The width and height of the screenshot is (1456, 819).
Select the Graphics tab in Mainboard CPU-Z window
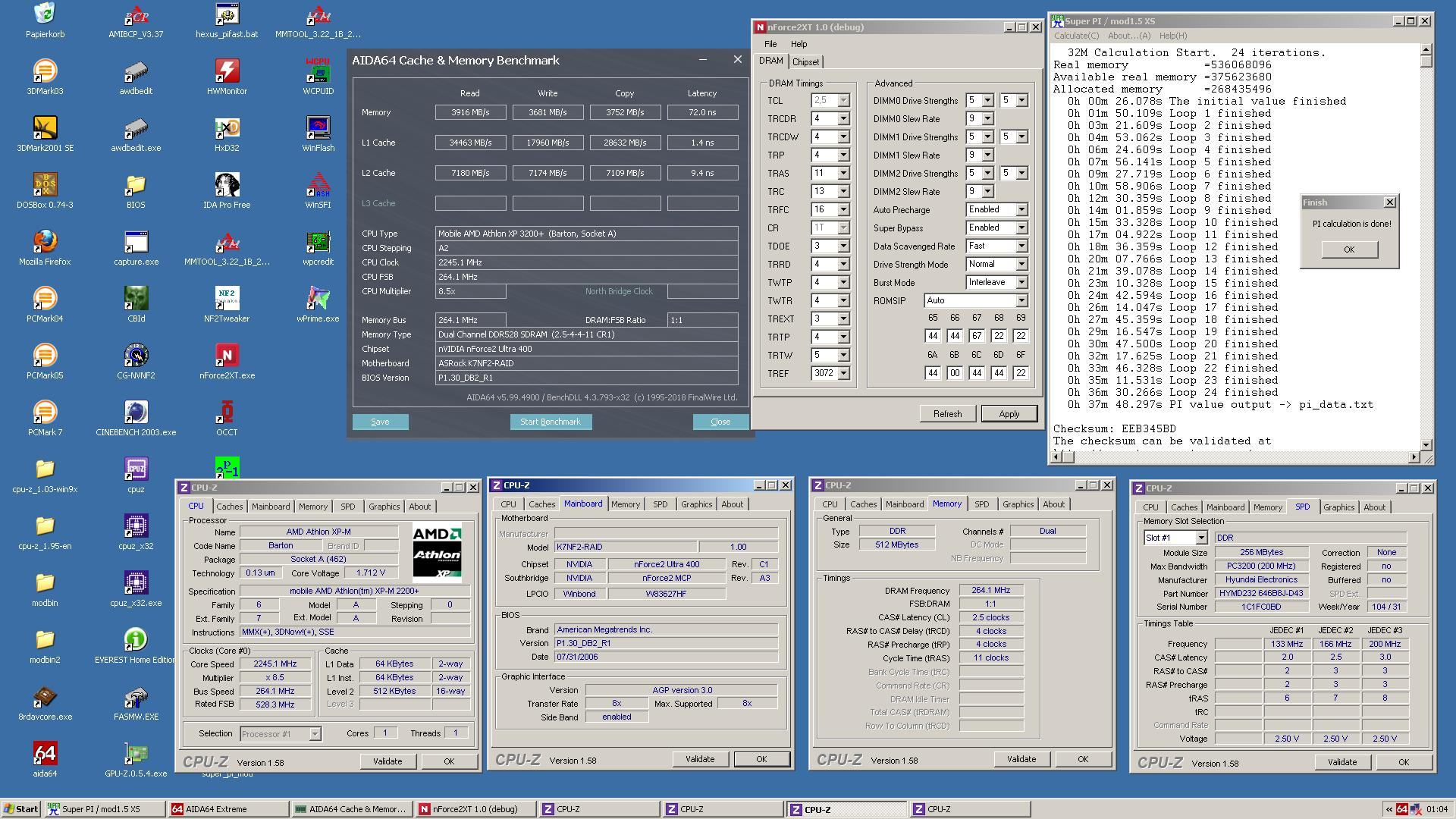[x=696, y=504]
